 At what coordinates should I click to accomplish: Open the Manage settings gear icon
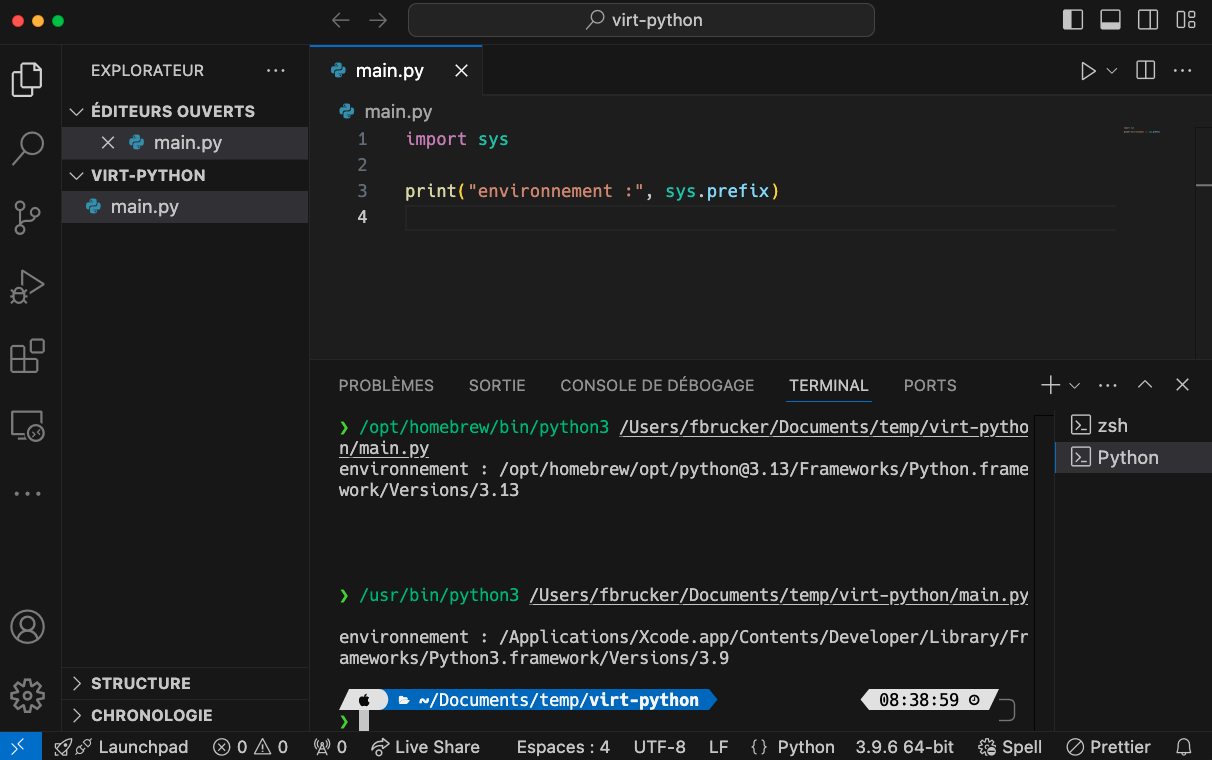tap(27, 696)
